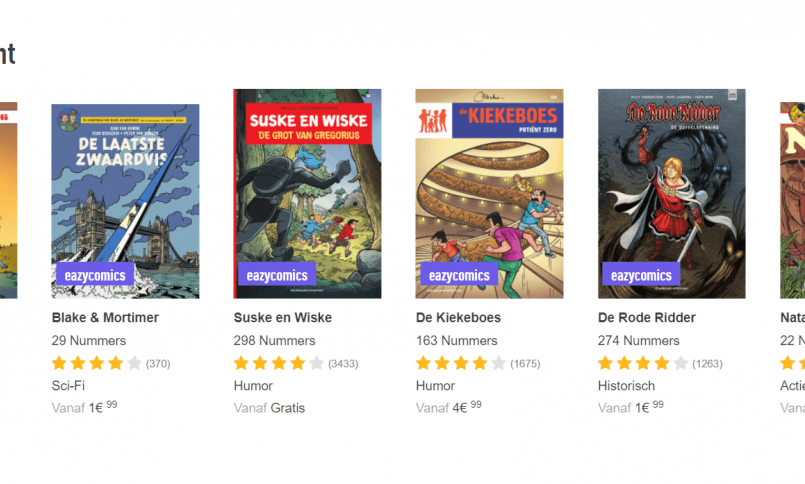
Task: Click eazycomics badge on Suske en Wiske cover
Action: click(x=277, y=274)
